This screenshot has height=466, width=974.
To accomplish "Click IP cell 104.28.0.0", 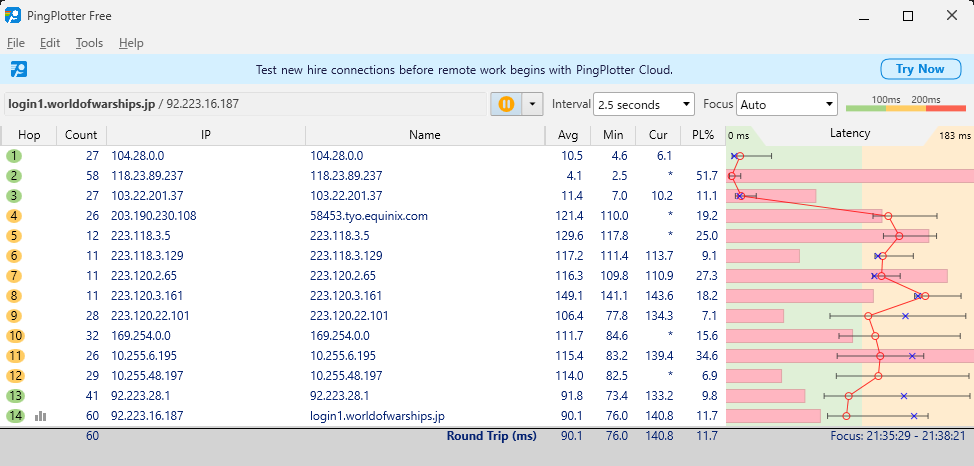I will click(x=138, y=156).
